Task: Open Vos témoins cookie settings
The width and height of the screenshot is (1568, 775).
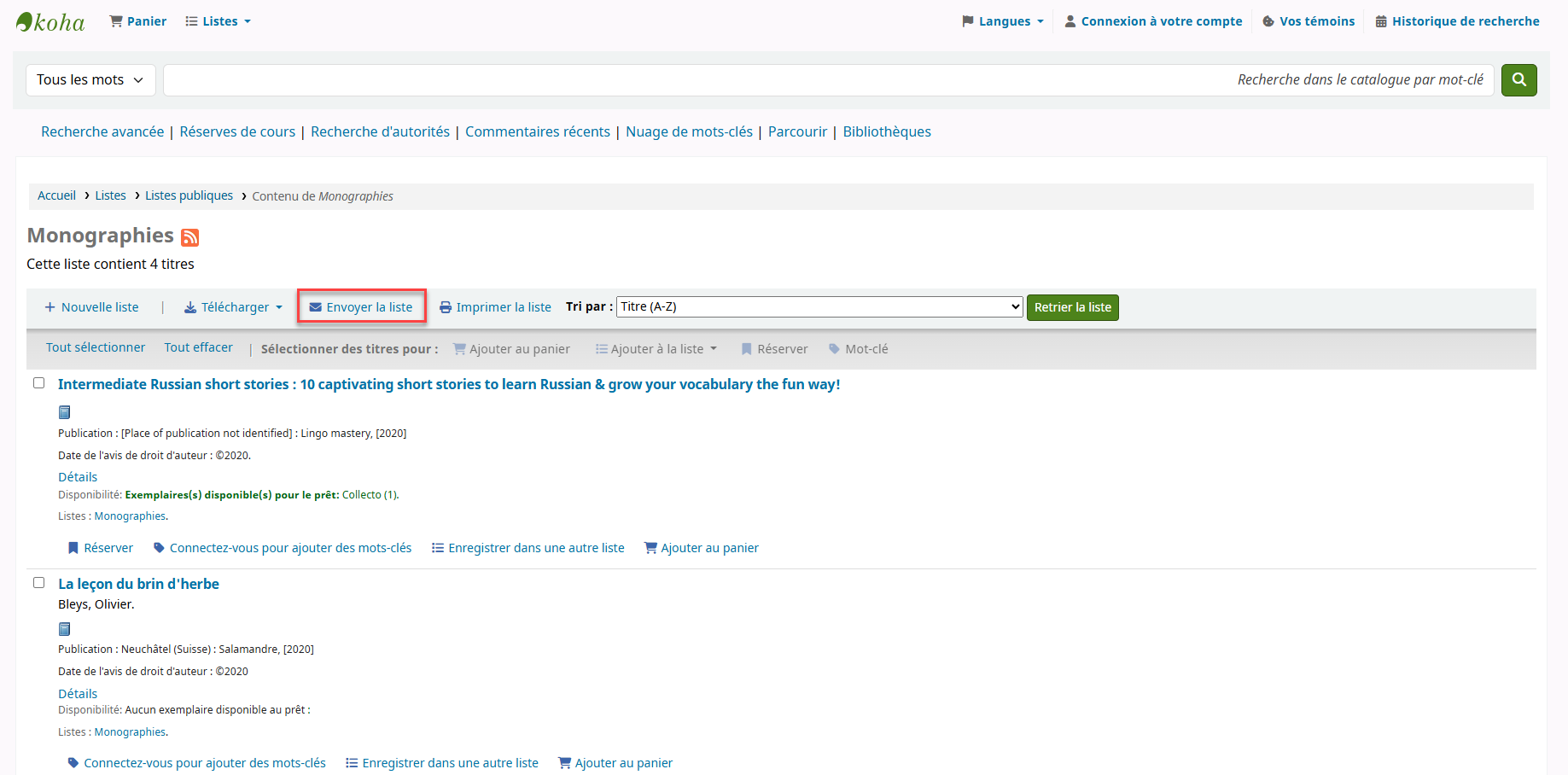Action: pos(1309,21)
